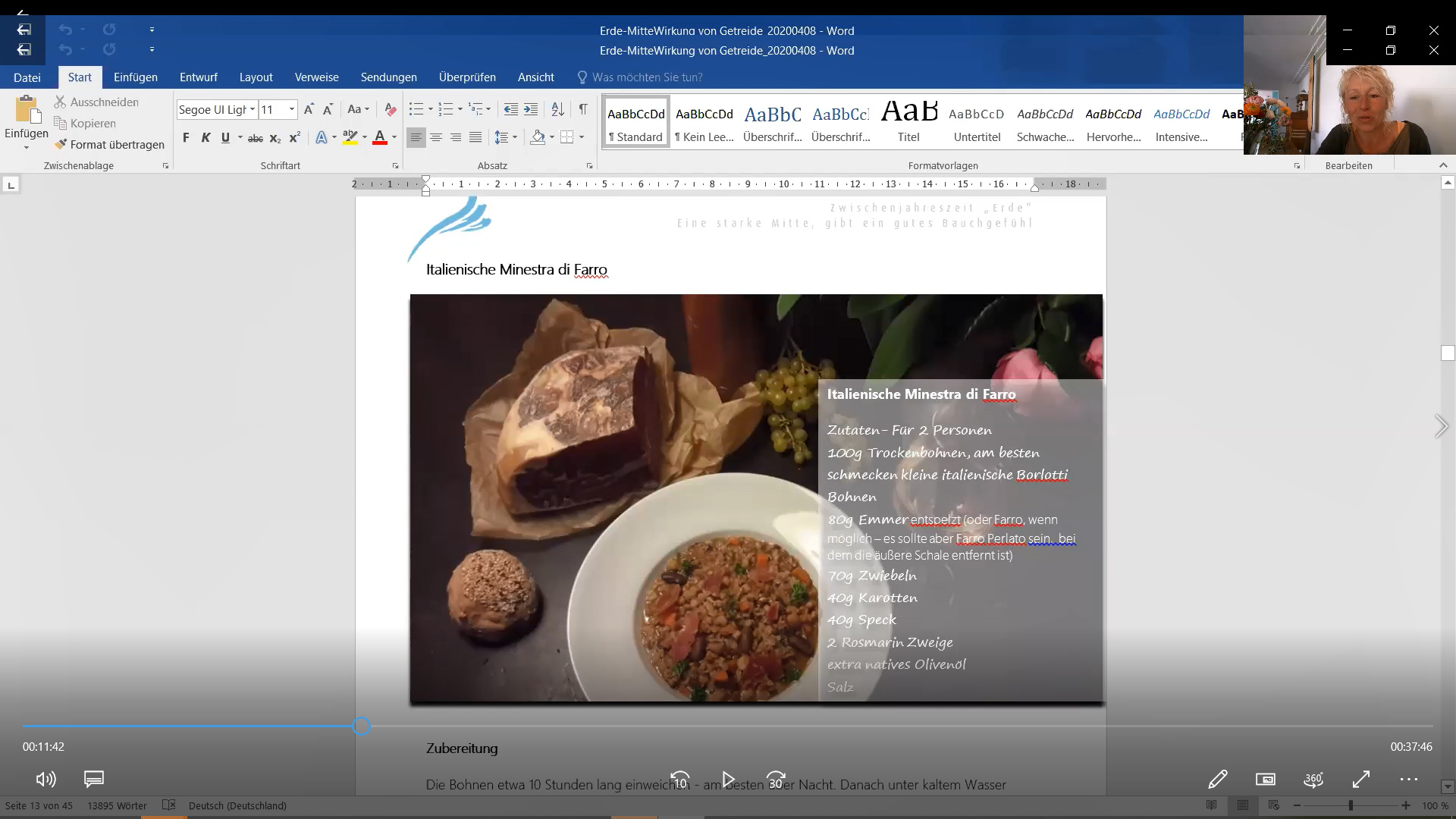Click the spelling check icon in the status bar
The image size is (1456, 819).
tap(169, 805)
